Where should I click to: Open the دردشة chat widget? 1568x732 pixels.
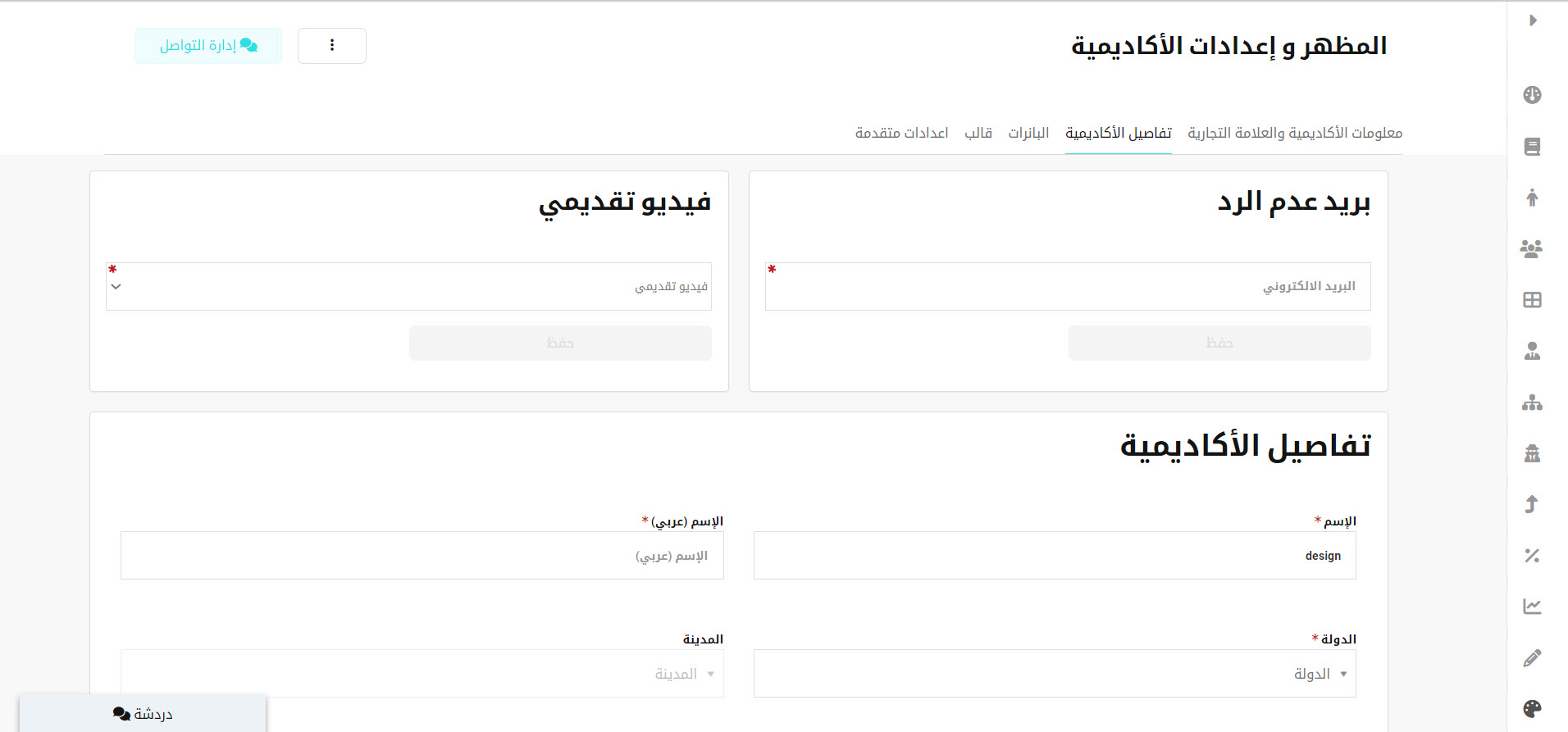coord(143,714)
